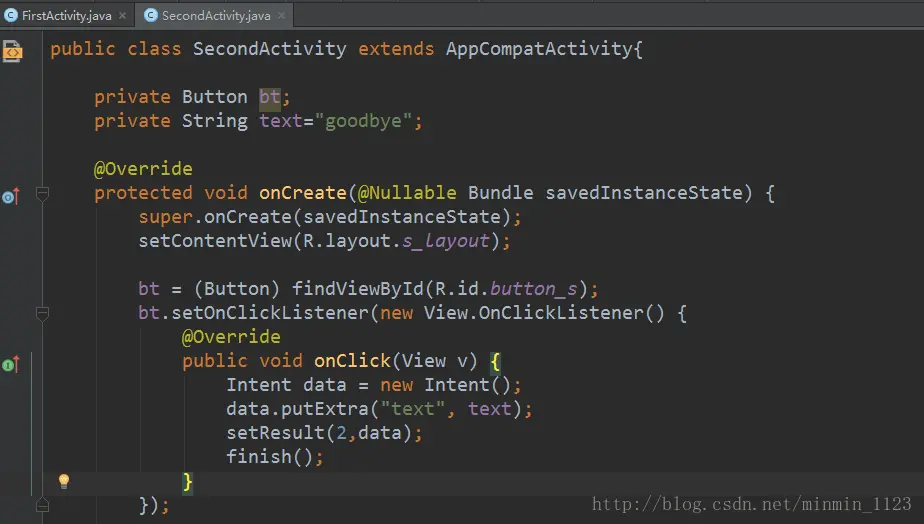Click the setContentView method call

tap(215, 241)
